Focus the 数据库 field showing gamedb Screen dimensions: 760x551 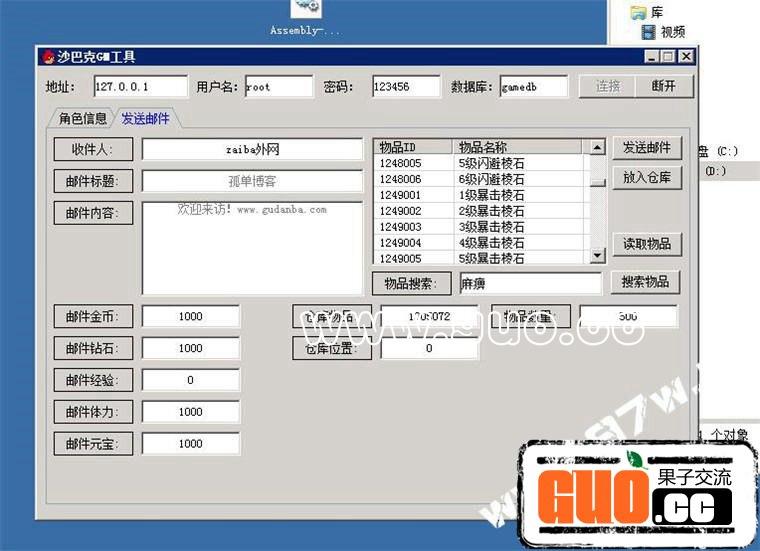click(534, 87)
